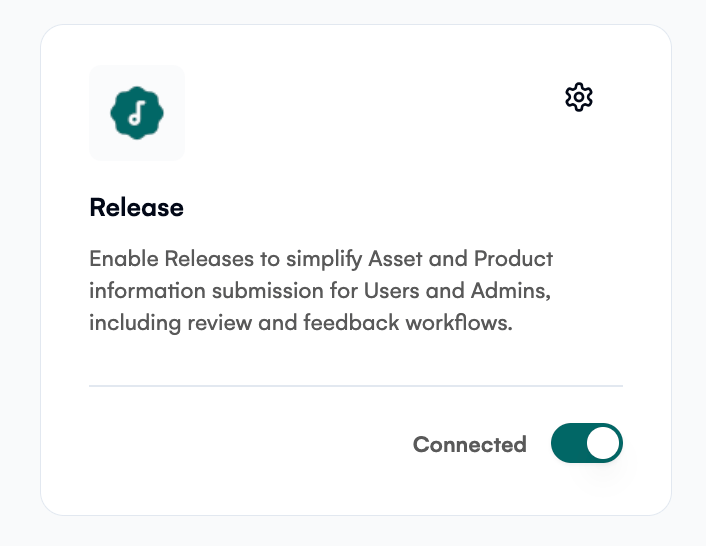
Task: Click the green music note badge icon
Action: coord(137,113)
